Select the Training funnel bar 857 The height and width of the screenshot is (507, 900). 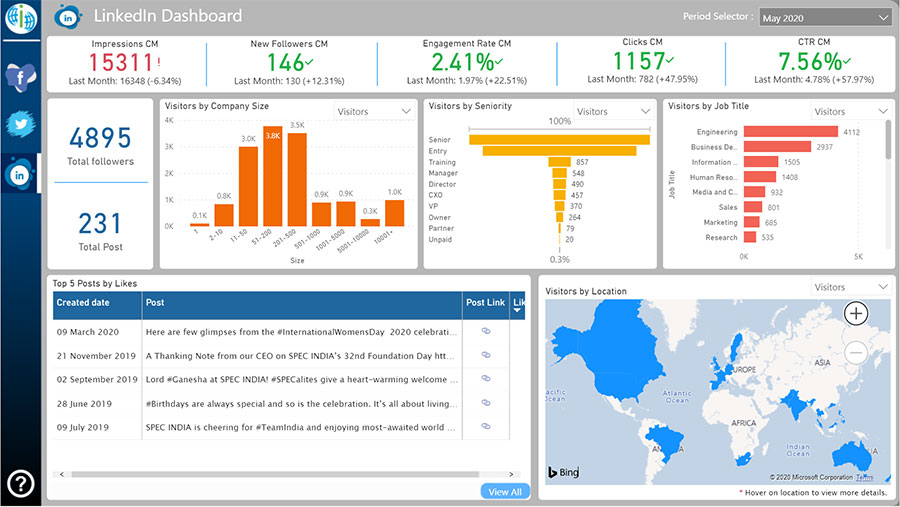pos(560,162)
